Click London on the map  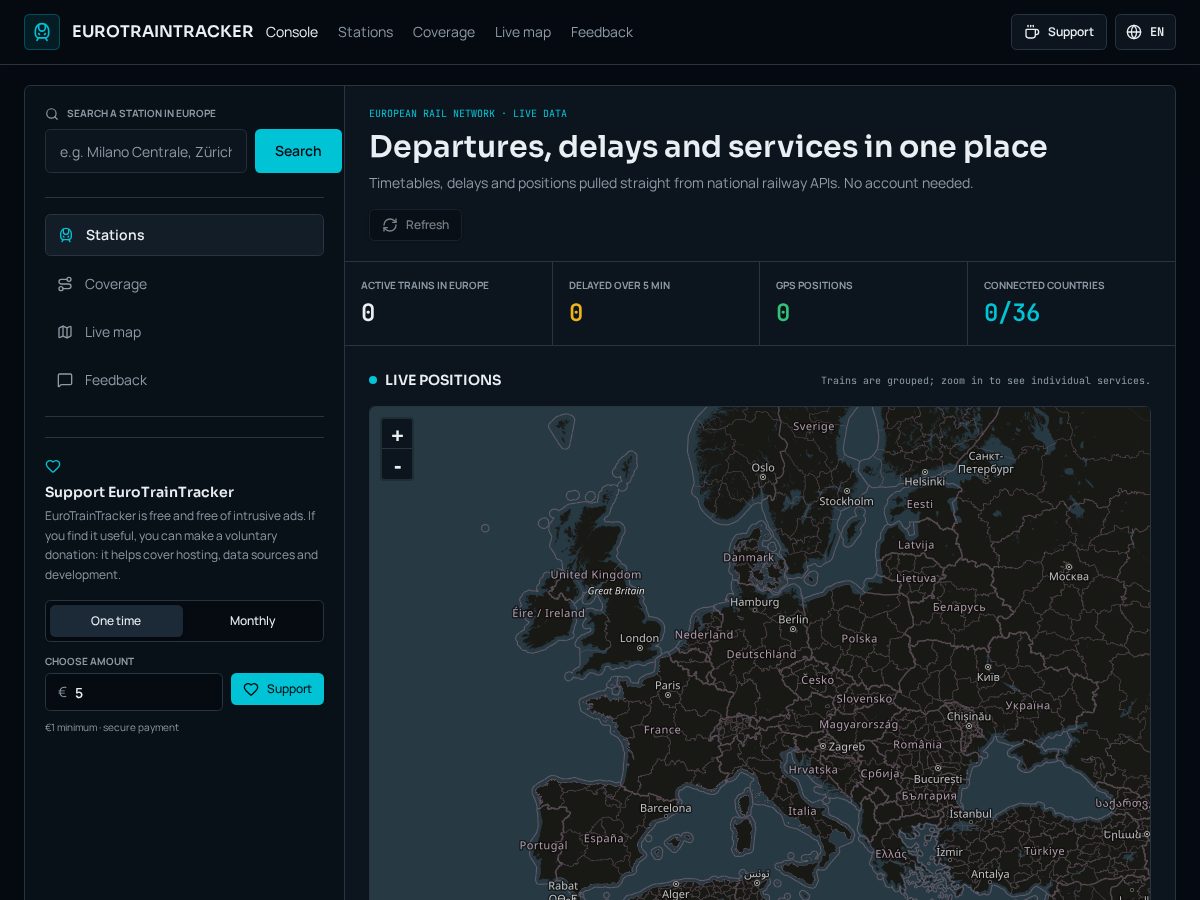pos(639,638)
